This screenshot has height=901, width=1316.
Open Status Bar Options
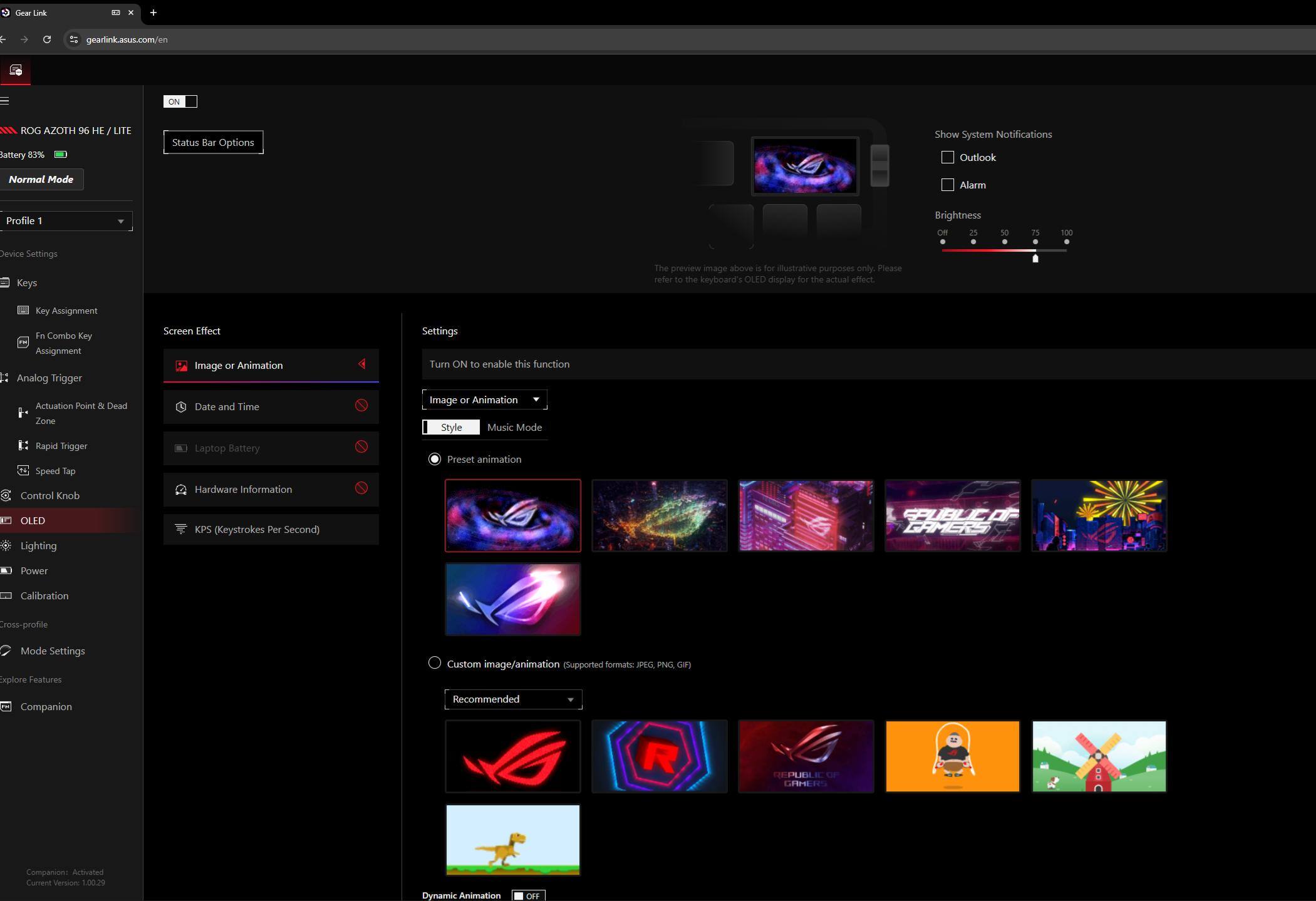214,142
